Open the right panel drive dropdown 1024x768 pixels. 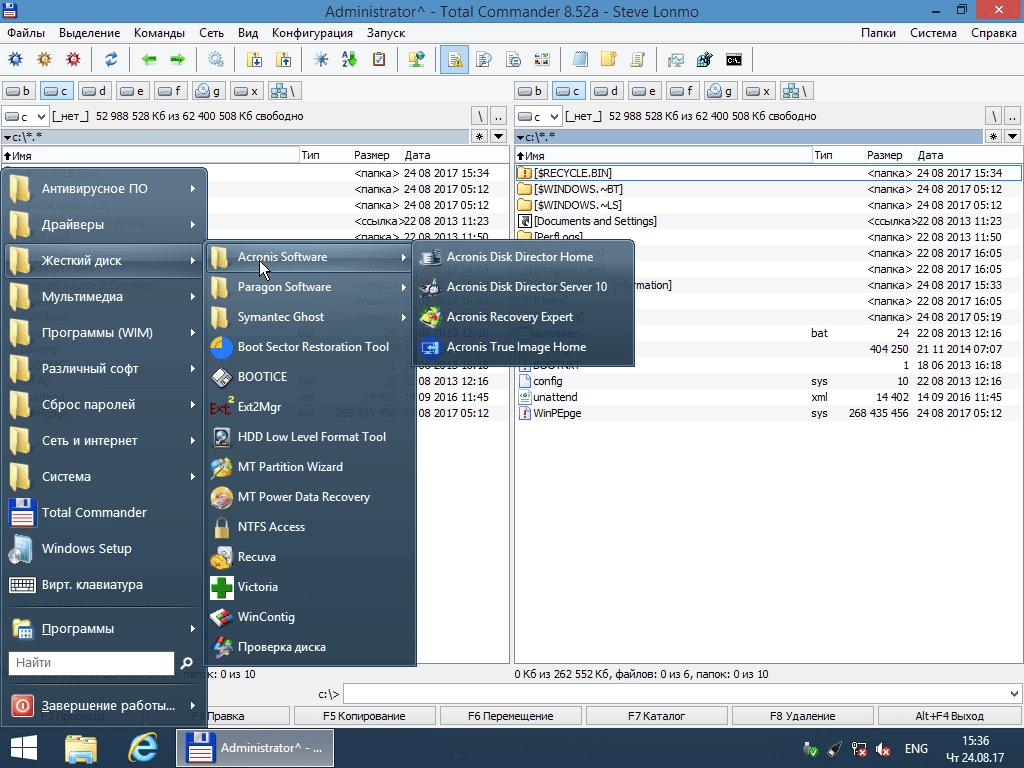click(x=538, y=116)
